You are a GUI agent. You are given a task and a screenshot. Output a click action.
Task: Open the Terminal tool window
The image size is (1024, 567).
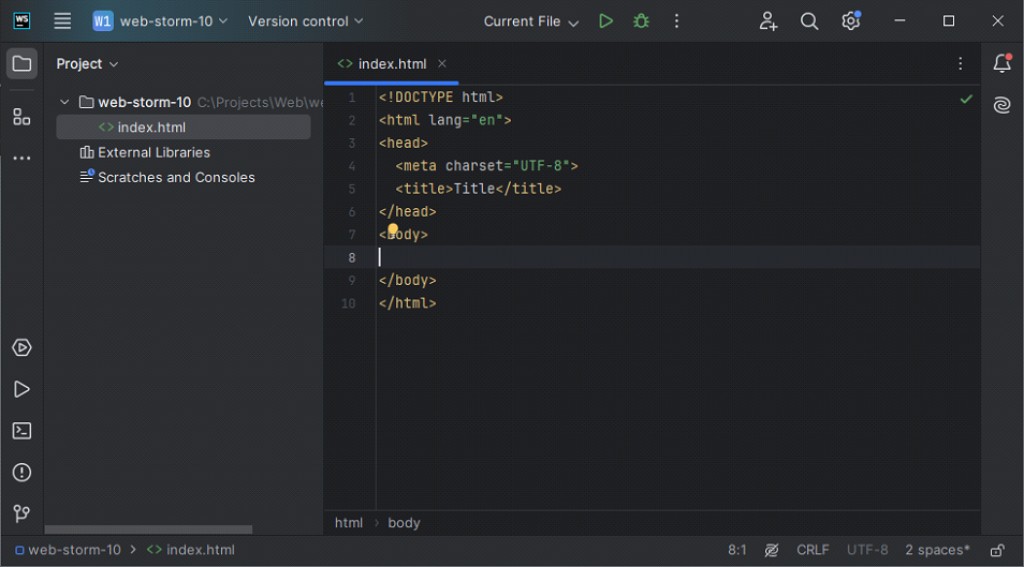pos(22,430)
